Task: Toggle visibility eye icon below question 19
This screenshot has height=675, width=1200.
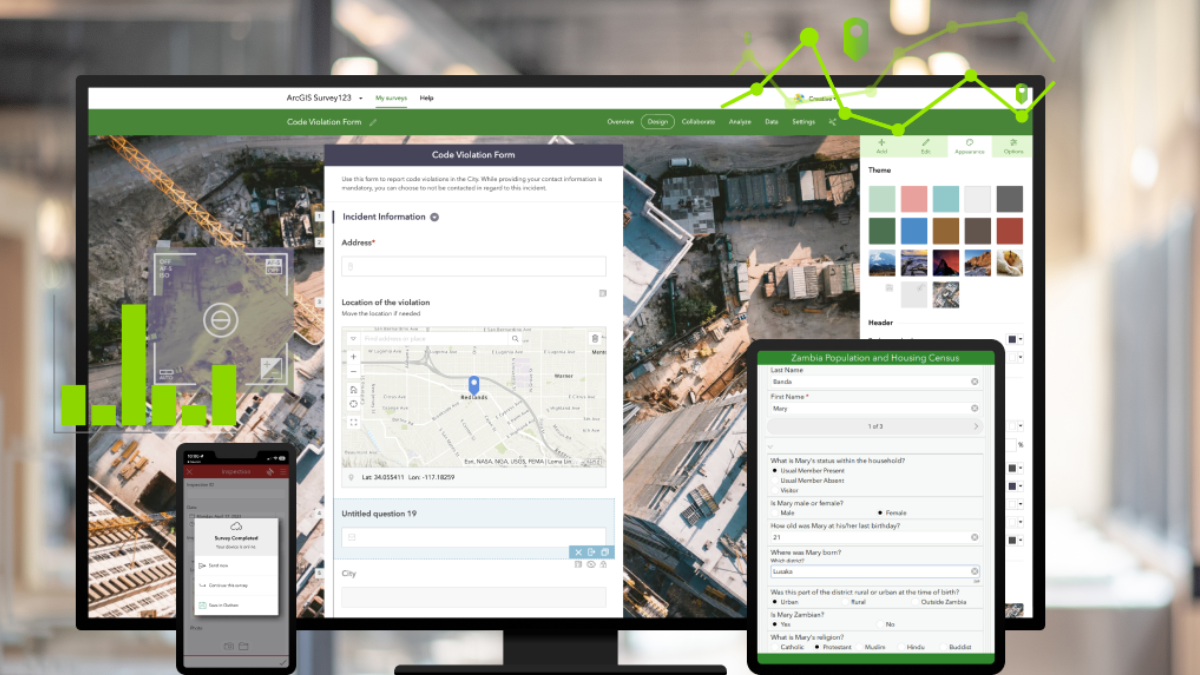Action: click(x=591, y=565)
